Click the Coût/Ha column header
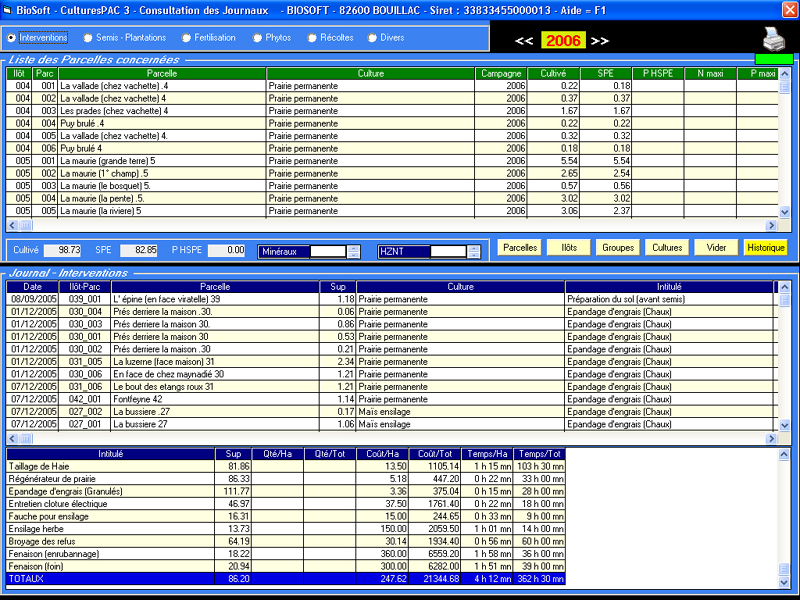 click(x=383, y=454)
